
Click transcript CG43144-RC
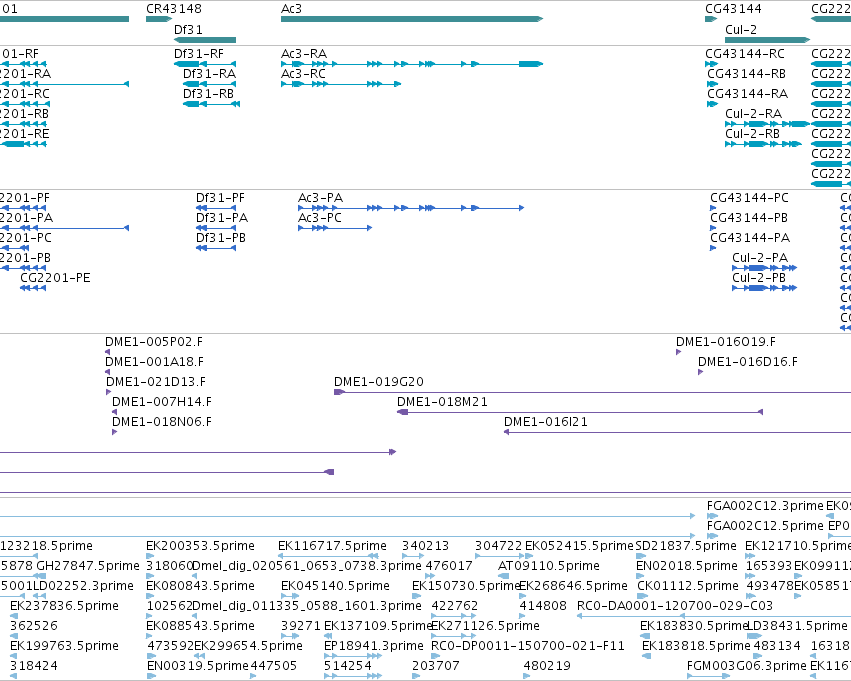712,64
